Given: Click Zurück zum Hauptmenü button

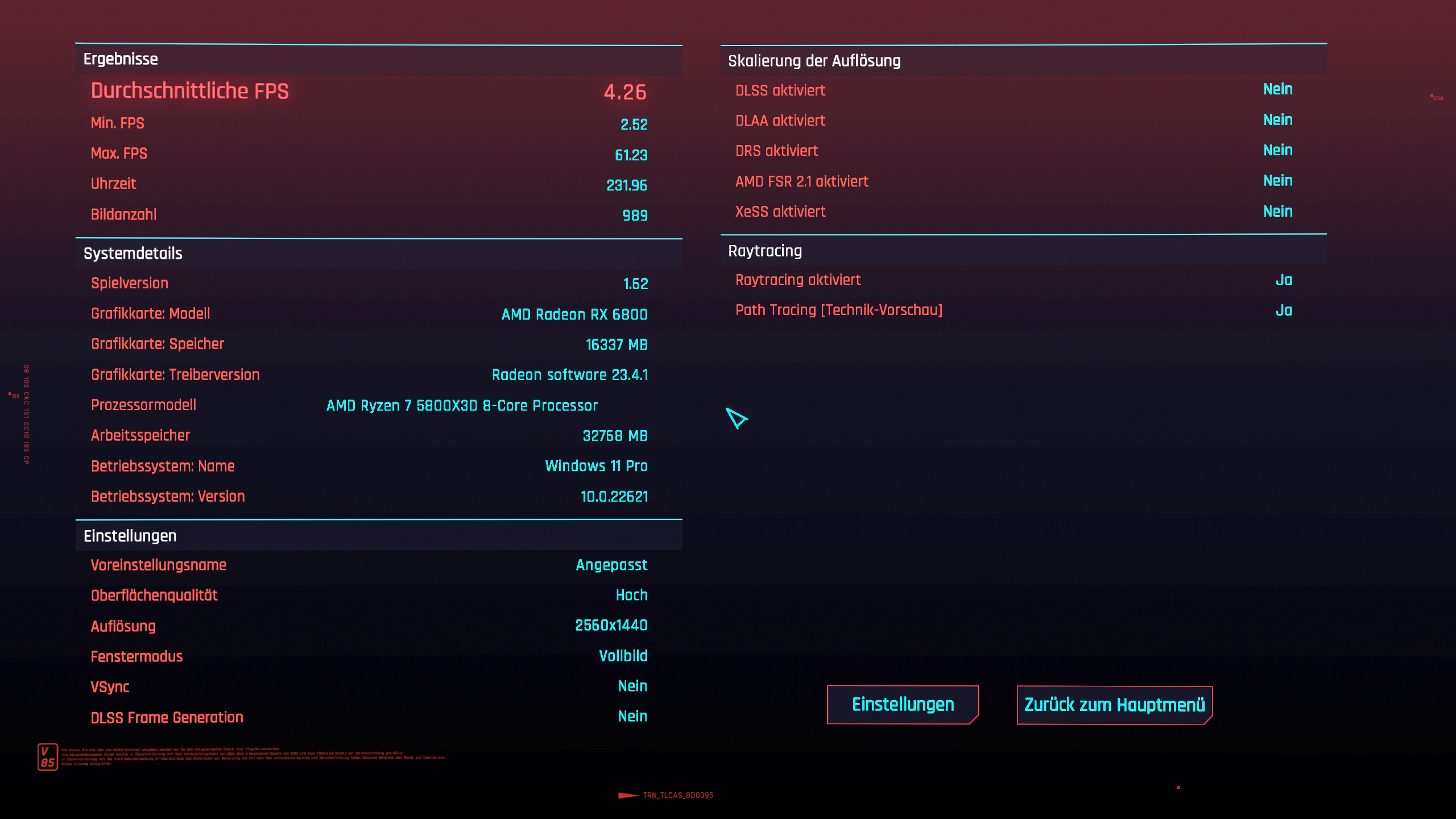Looking at the screenshot, I should (x=1114, y=705).
